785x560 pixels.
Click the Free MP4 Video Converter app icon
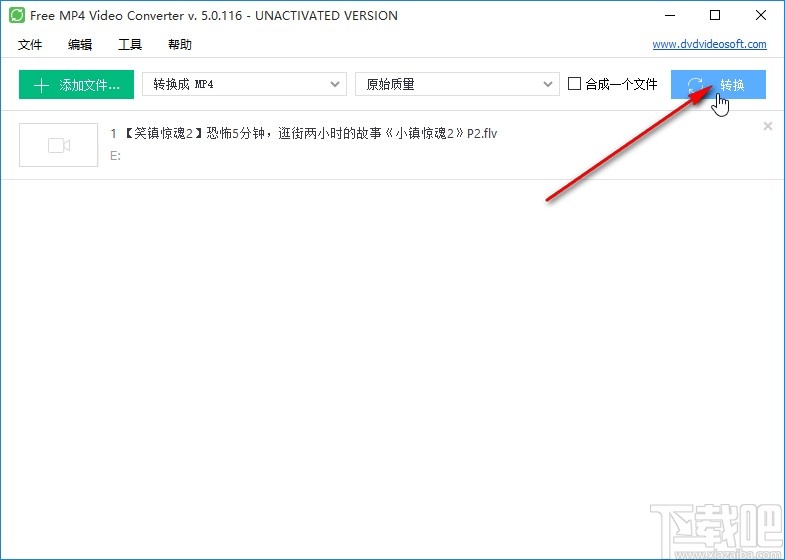tap(17, 15)
